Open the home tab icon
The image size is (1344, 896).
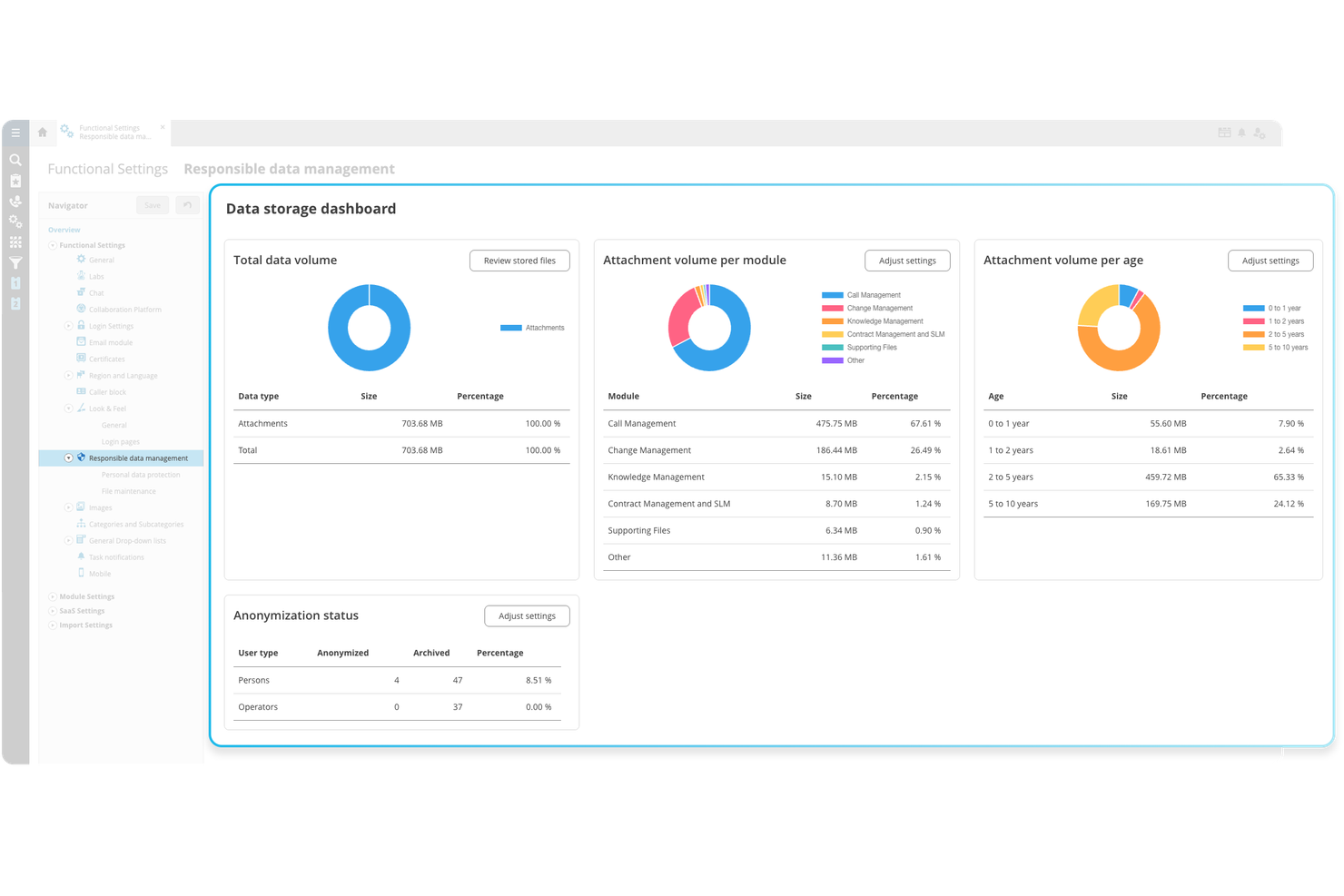tap(42, 133)
